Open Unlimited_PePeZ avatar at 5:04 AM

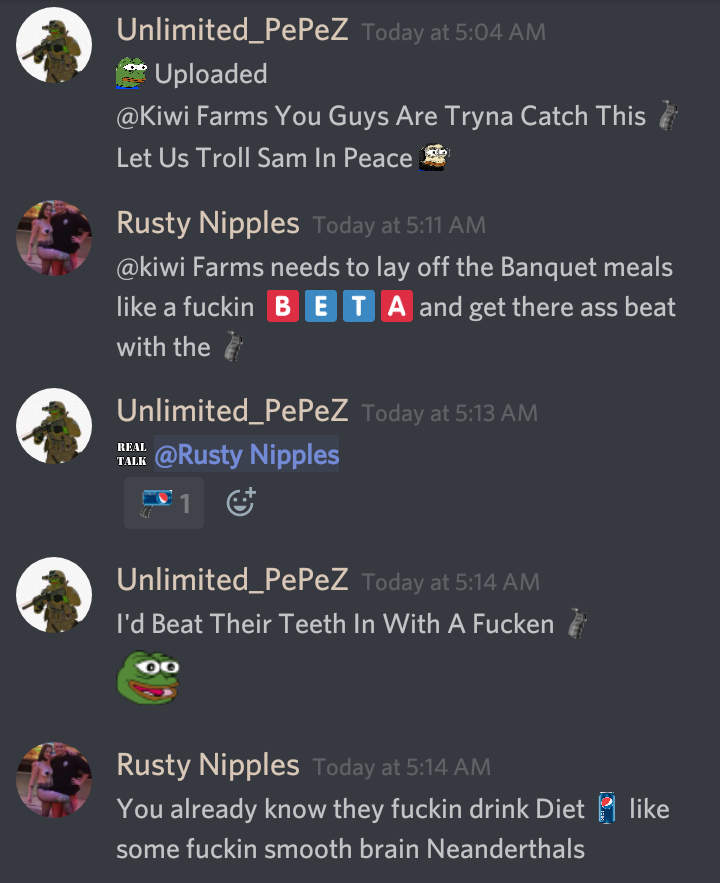pyautogui.click(x=54, y=45)
